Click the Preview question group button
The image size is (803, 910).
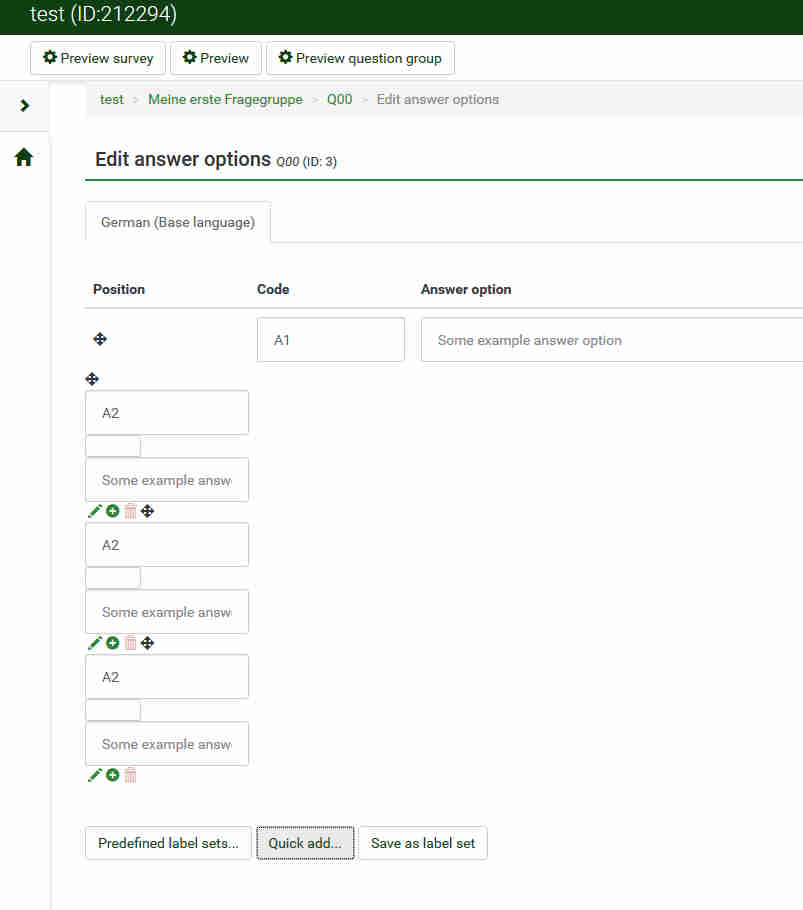click(x=360, y=58)
